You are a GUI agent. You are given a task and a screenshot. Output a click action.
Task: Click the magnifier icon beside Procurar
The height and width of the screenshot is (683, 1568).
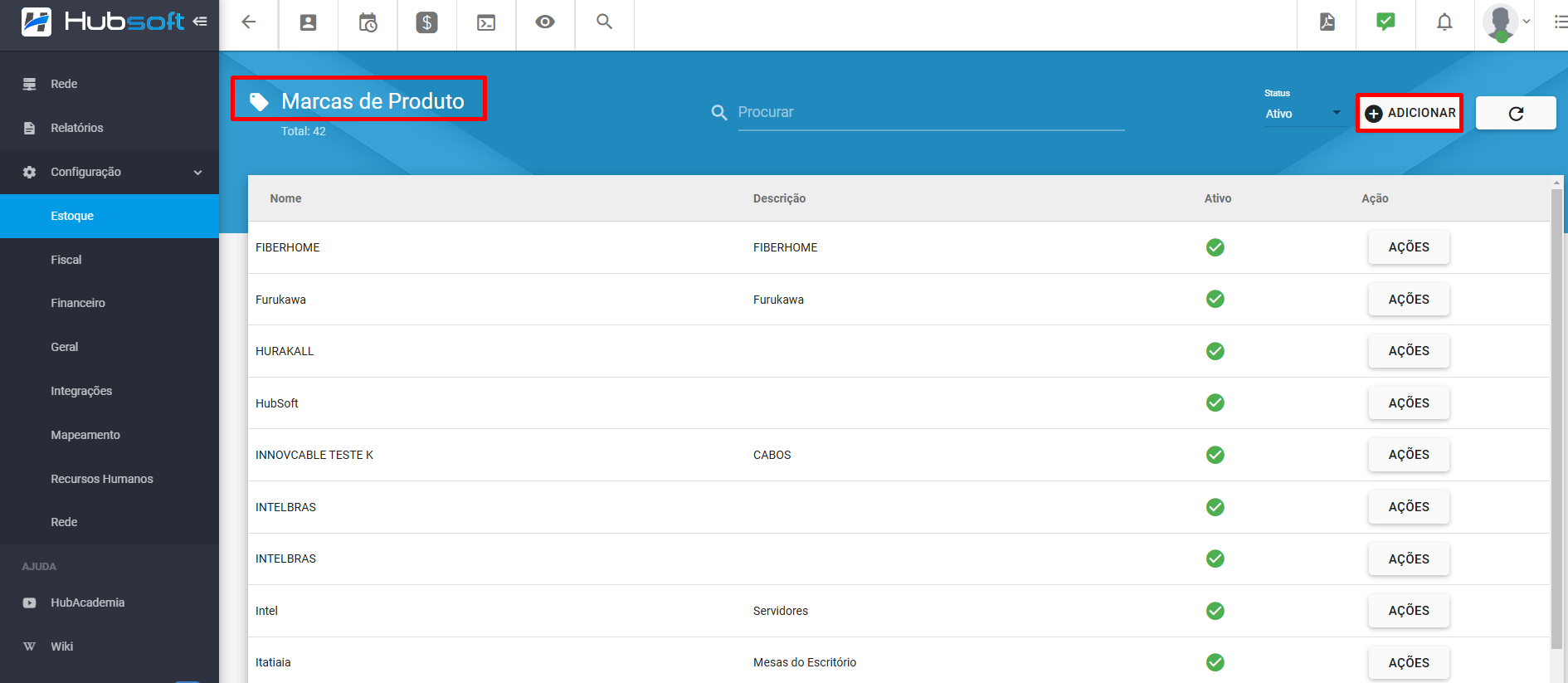click(x=719, y=112)
